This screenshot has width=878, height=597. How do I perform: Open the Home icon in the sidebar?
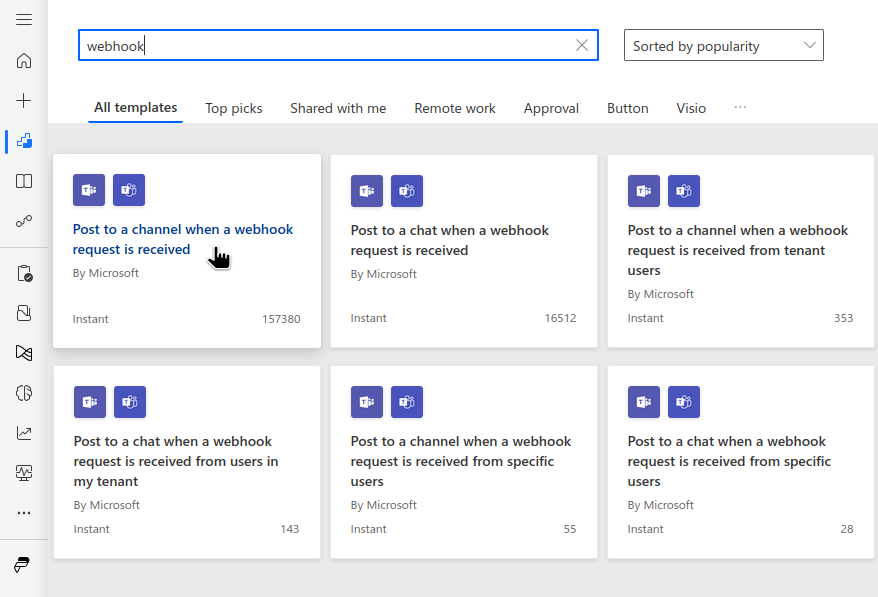pos(24,61)
